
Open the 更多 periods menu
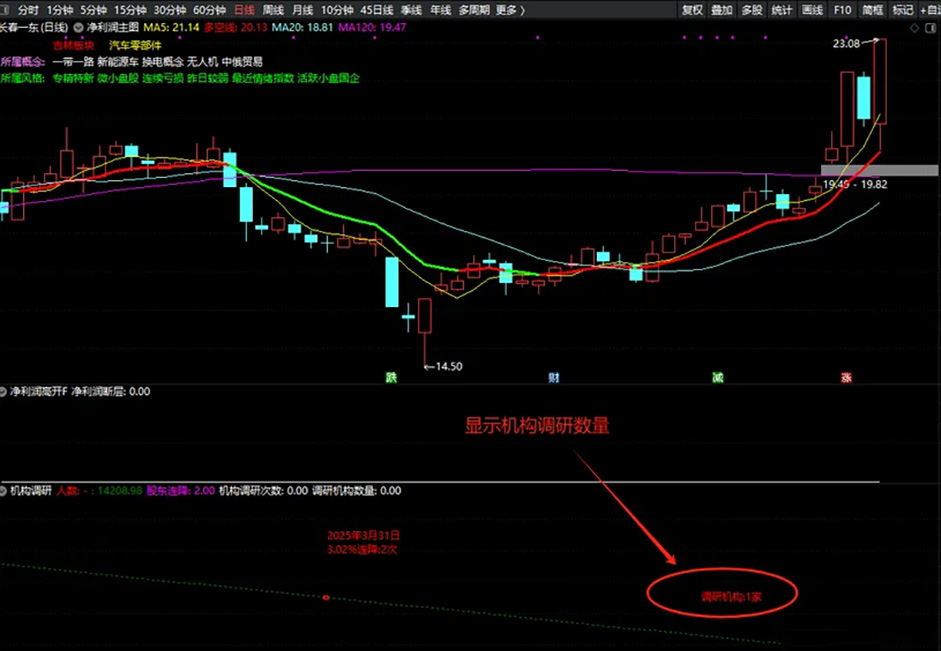point(510,10)
